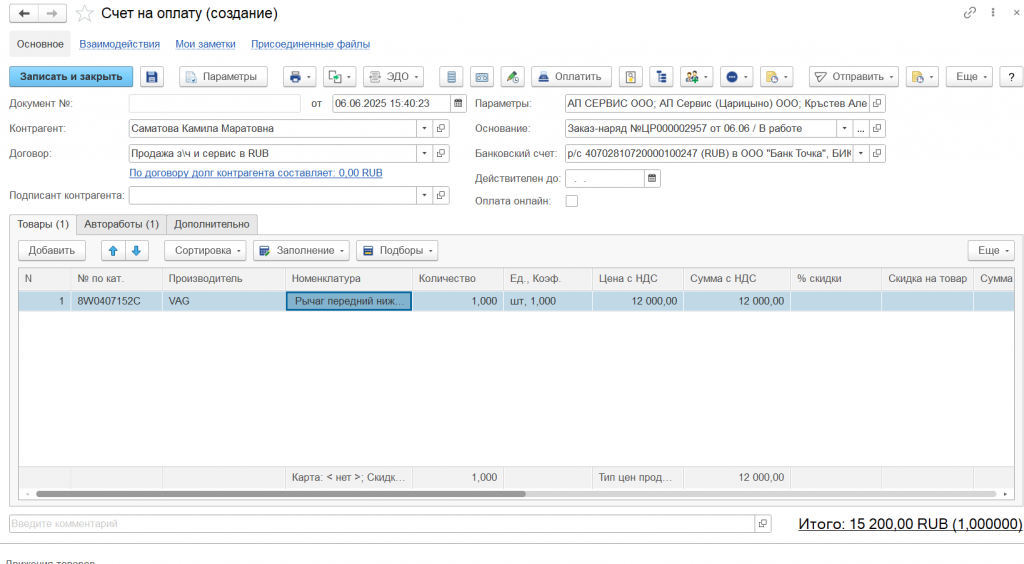Image resolution: width=1024 pixels, height=564 pixels.
Task: Move row down with blue arrow
Action: pyautogui.click(x=136, y=250)
